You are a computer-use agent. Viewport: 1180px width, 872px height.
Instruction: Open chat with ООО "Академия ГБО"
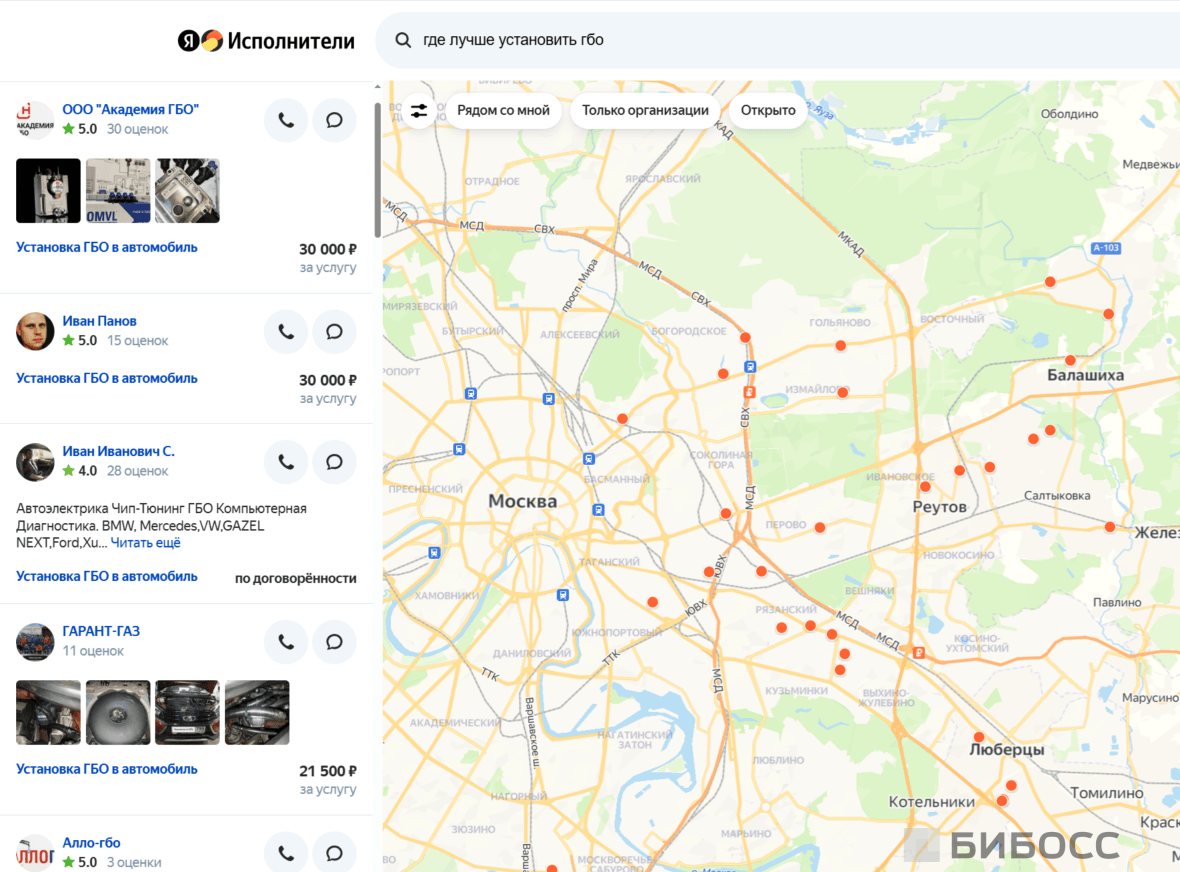pos(334,120)
